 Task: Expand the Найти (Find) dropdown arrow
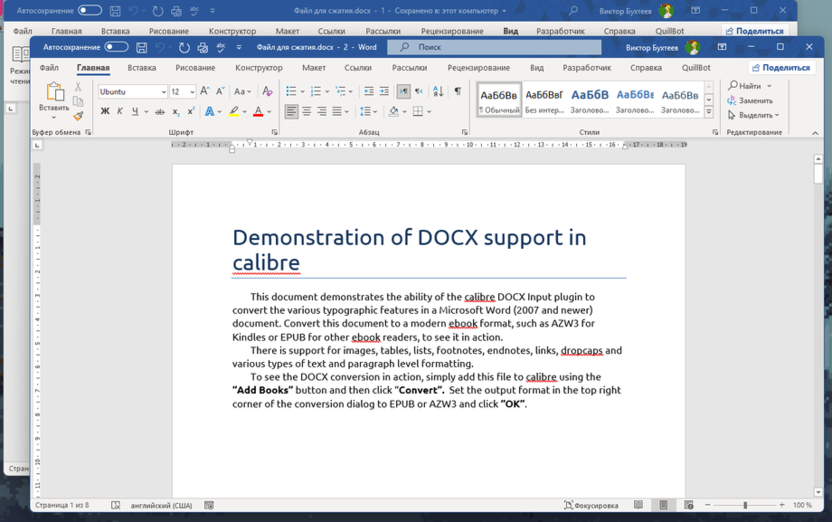point(769,86)
